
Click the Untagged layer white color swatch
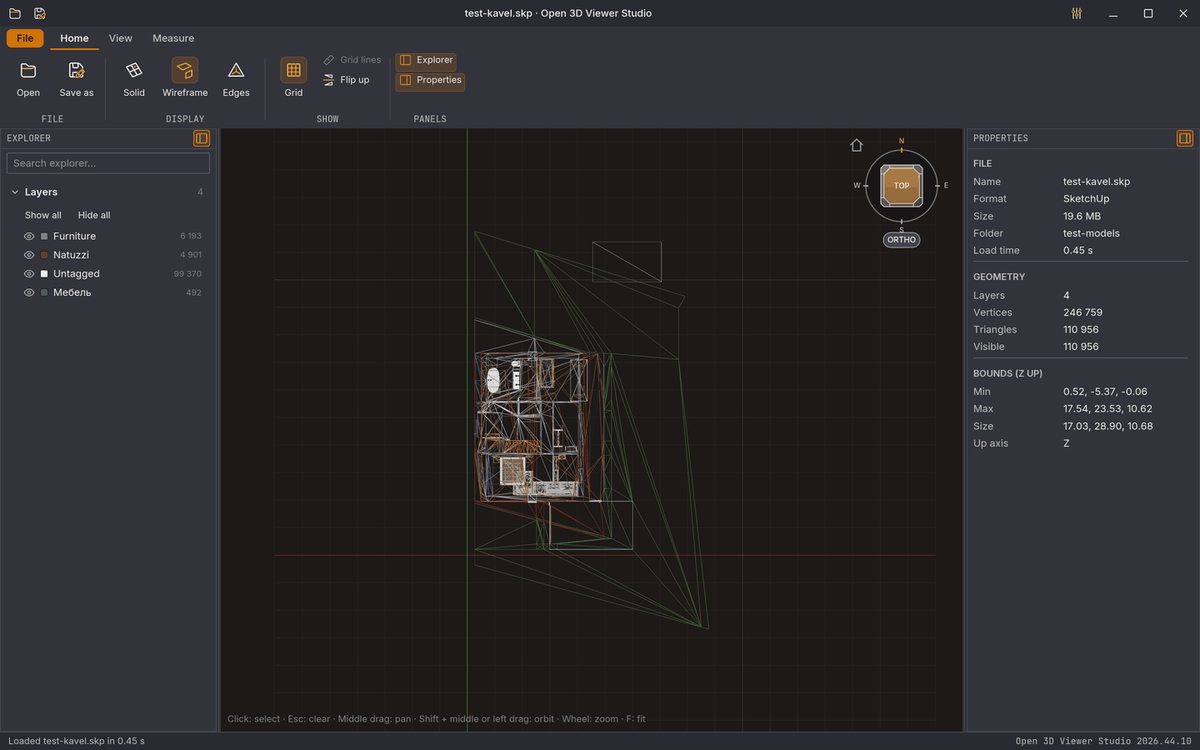[44, 274]
